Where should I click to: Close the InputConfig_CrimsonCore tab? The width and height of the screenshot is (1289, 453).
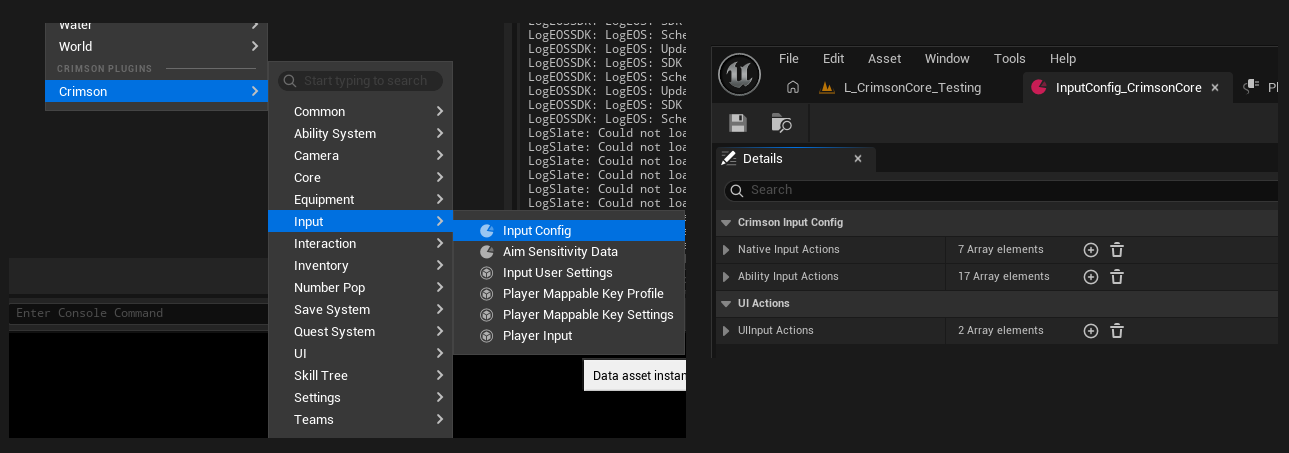click(1215, 87)
